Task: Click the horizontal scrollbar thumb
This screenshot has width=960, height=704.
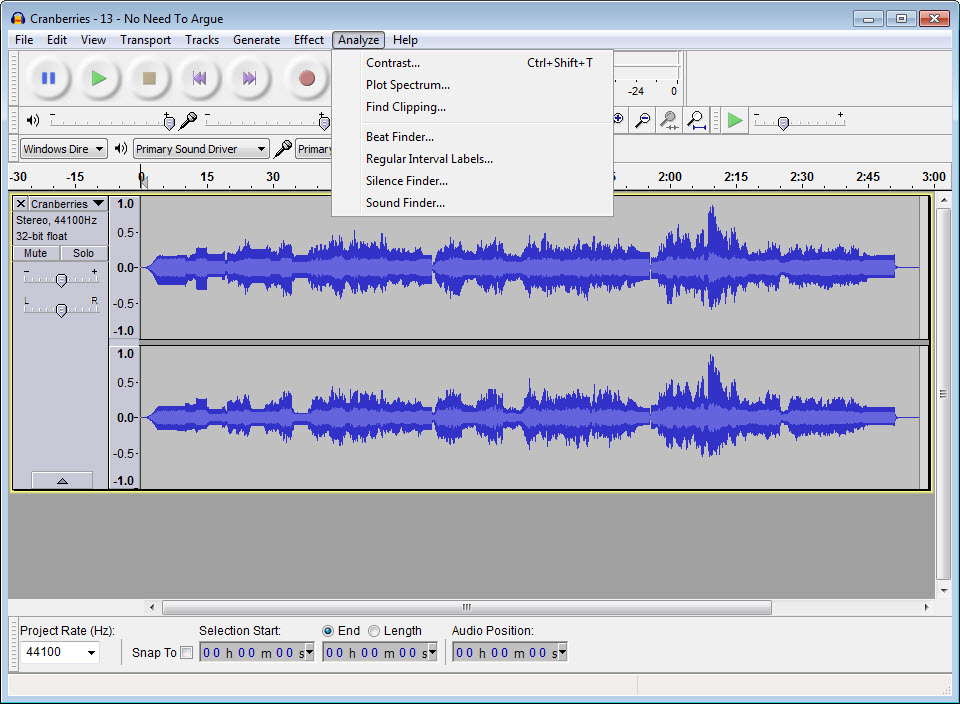Action: pyautogui.click(x=467, y=607)
